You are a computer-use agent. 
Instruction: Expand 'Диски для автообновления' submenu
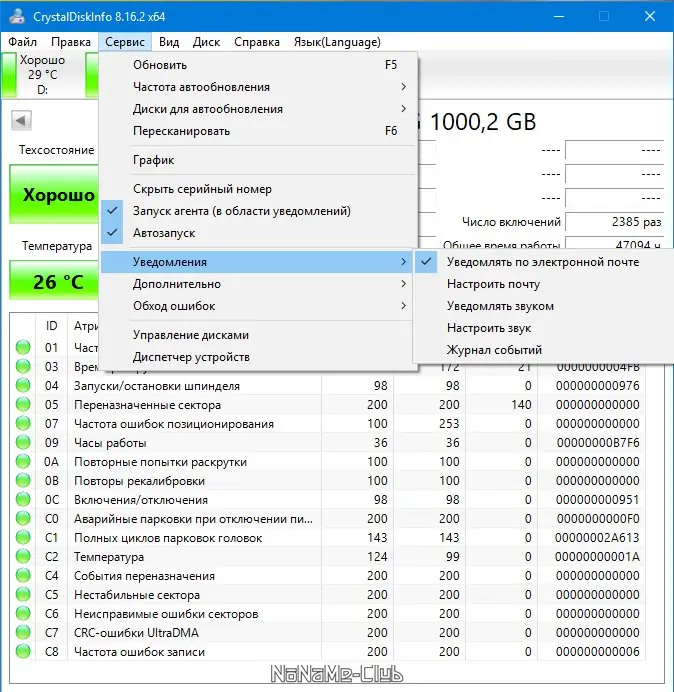pyautogui.click(x=259, y=109)
